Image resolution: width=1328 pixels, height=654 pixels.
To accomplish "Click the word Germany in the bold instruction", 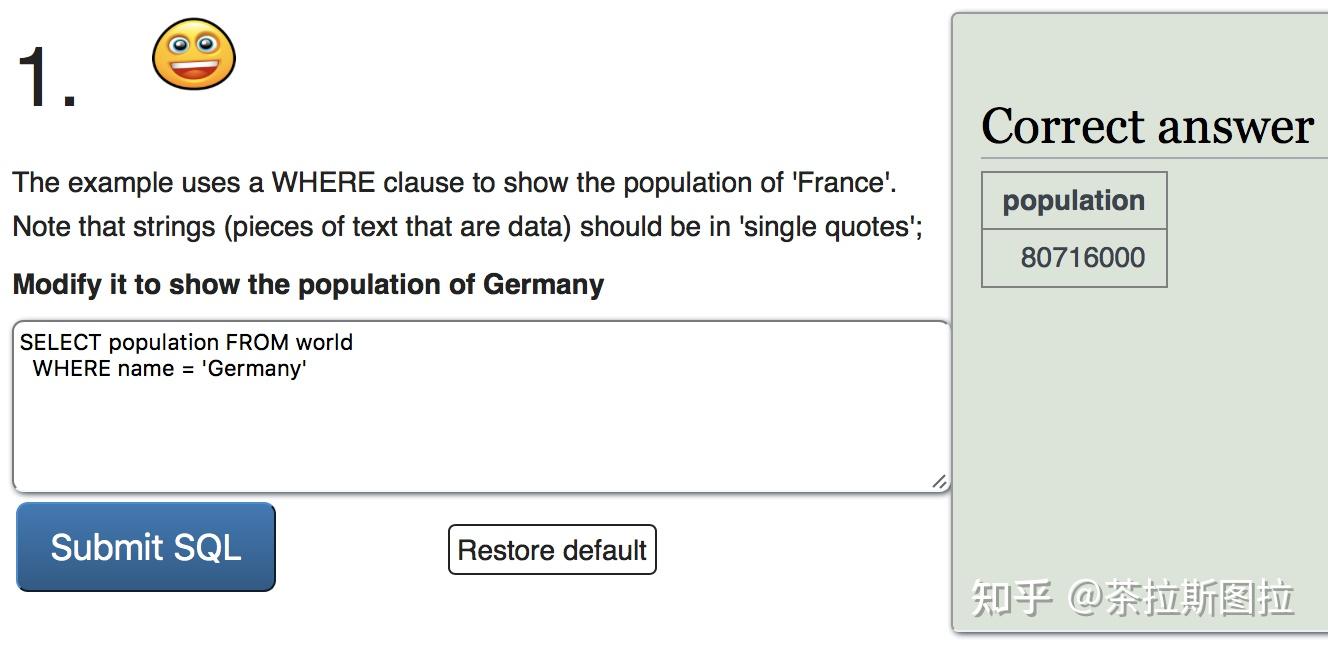I will [543, 285].
